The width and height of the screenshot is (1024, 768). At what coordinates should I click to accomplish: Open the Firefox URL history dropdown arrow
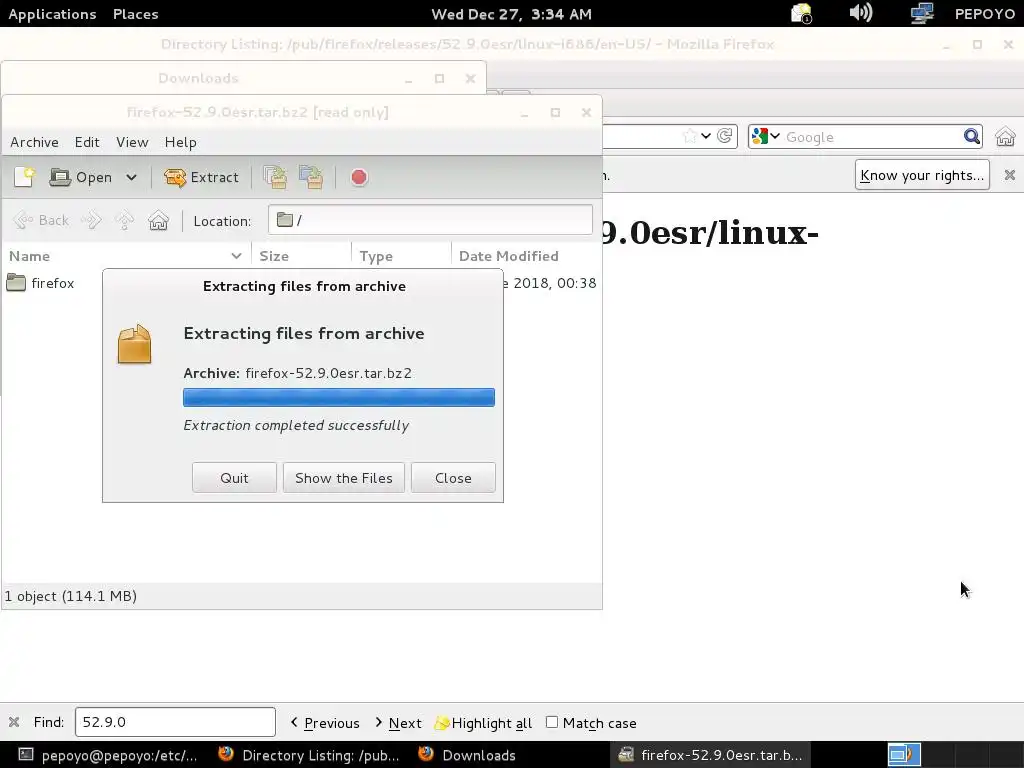(706, 136)
